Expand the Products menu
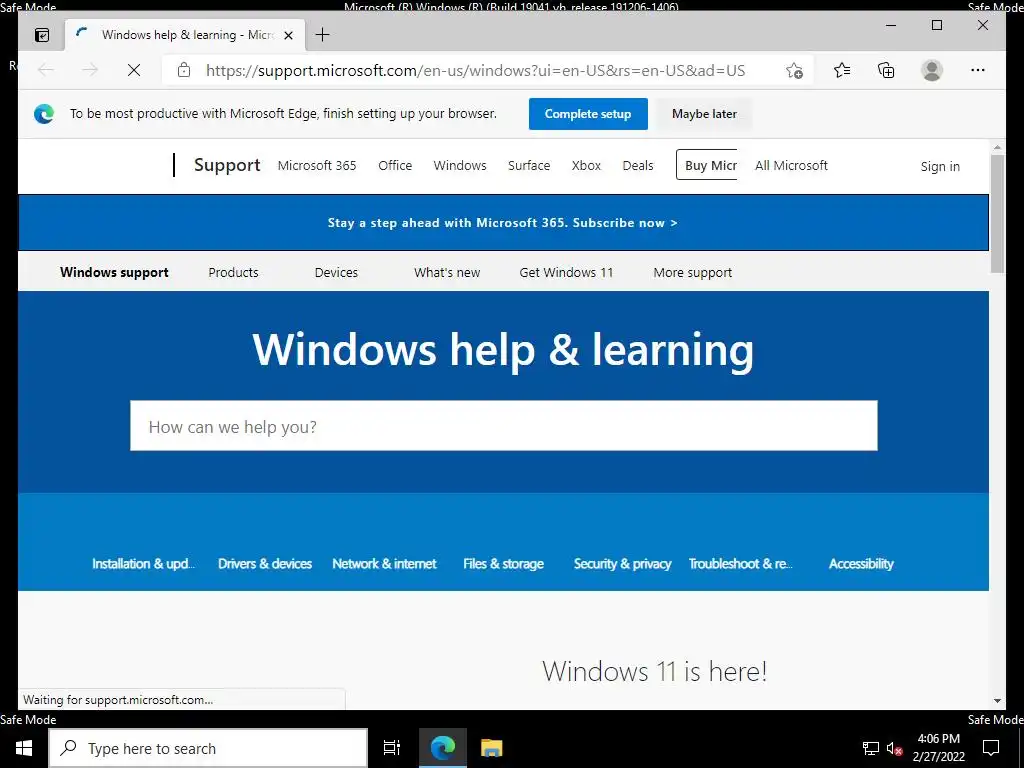 (233, 272)
